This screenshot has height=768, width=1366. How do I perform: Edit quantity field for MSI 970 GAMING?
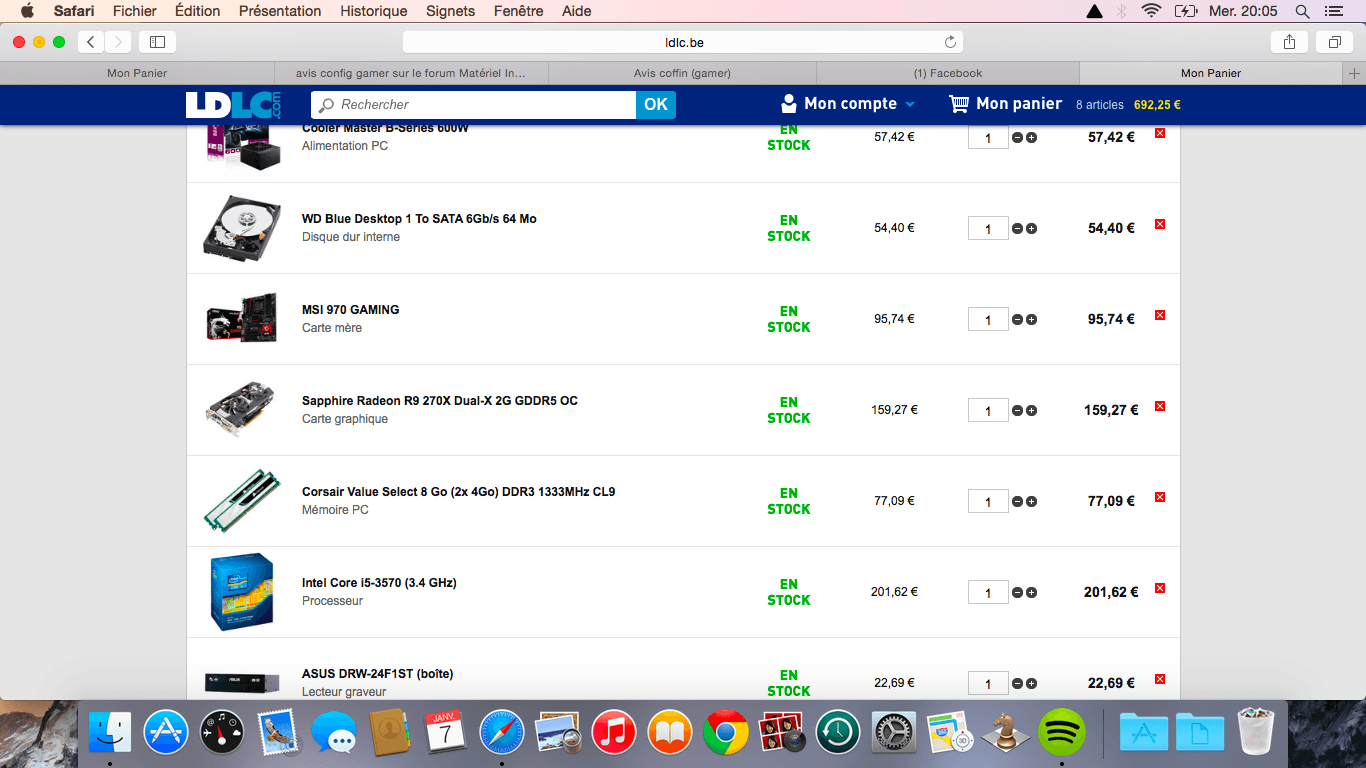988,320
